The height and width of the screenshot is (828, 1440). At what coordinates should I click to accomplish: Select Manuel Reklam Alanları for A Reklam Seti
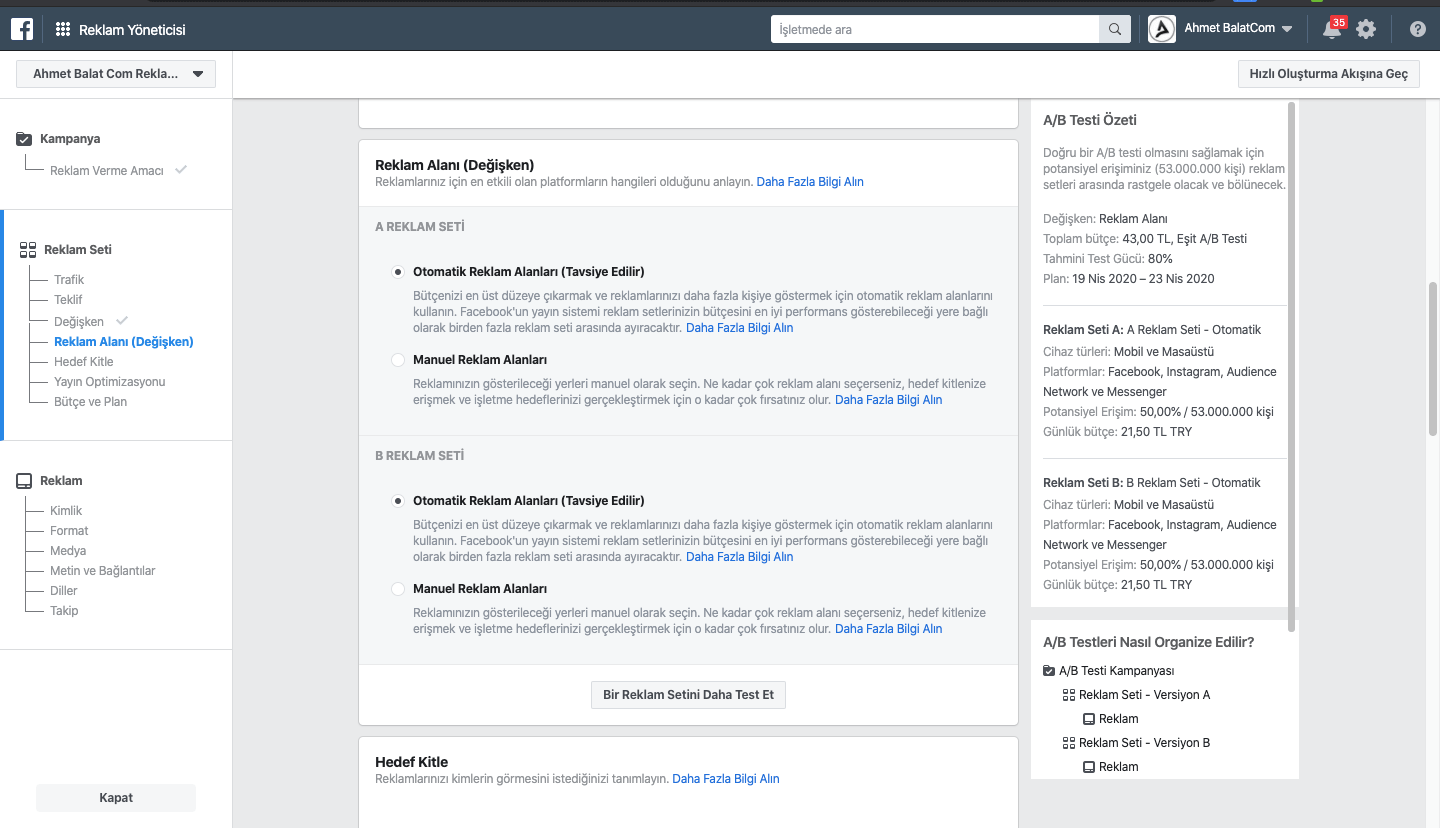[398, 360]
